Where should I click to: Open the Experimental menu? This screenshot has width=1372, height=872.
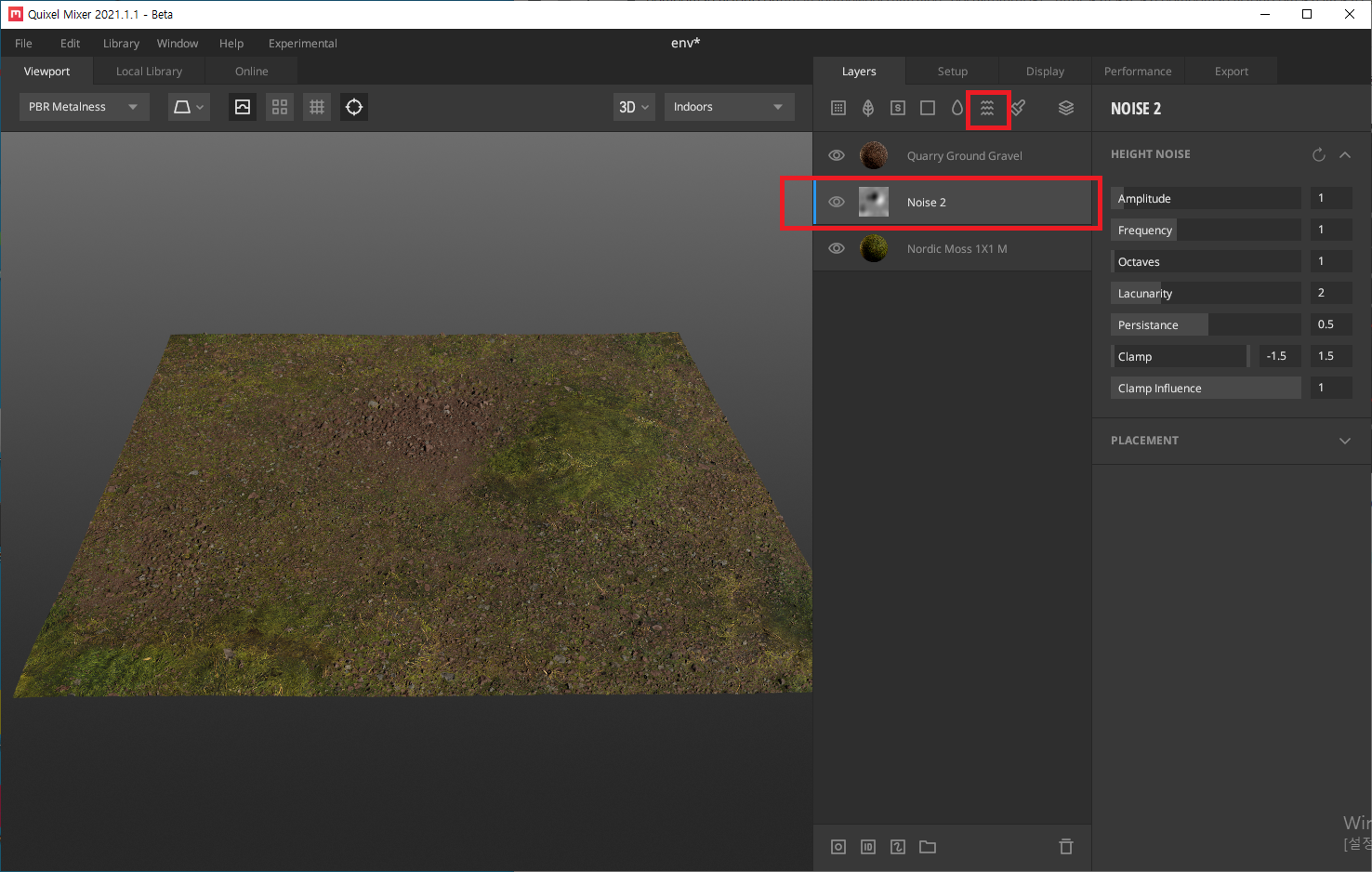pos(303,44)
